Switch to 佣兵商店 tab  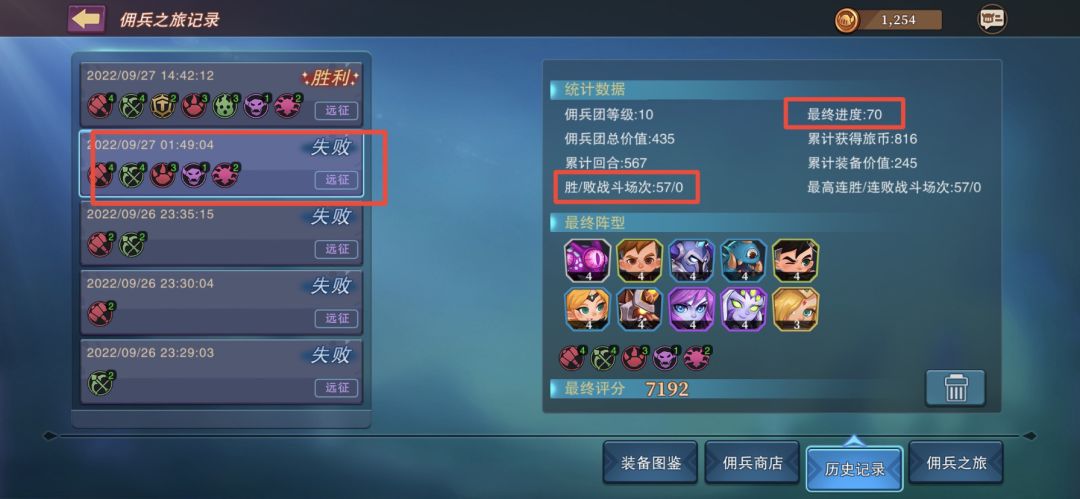752,463
